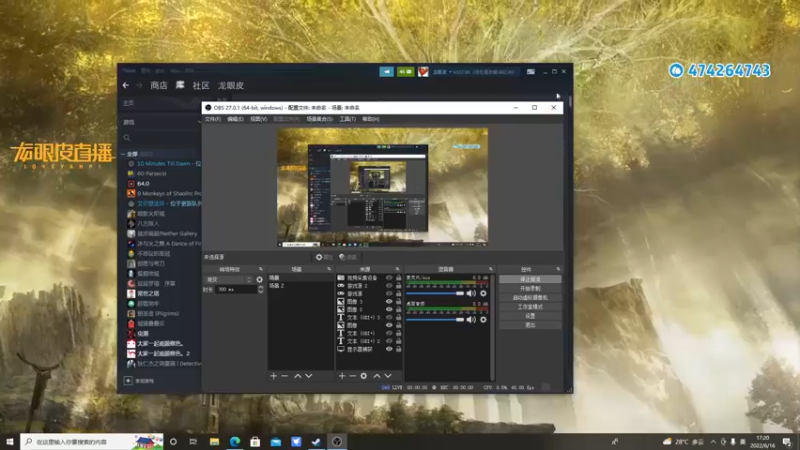Open the scene transition type dropdown
This screenshot has height=450, width=800.
(x=229, y=280)
